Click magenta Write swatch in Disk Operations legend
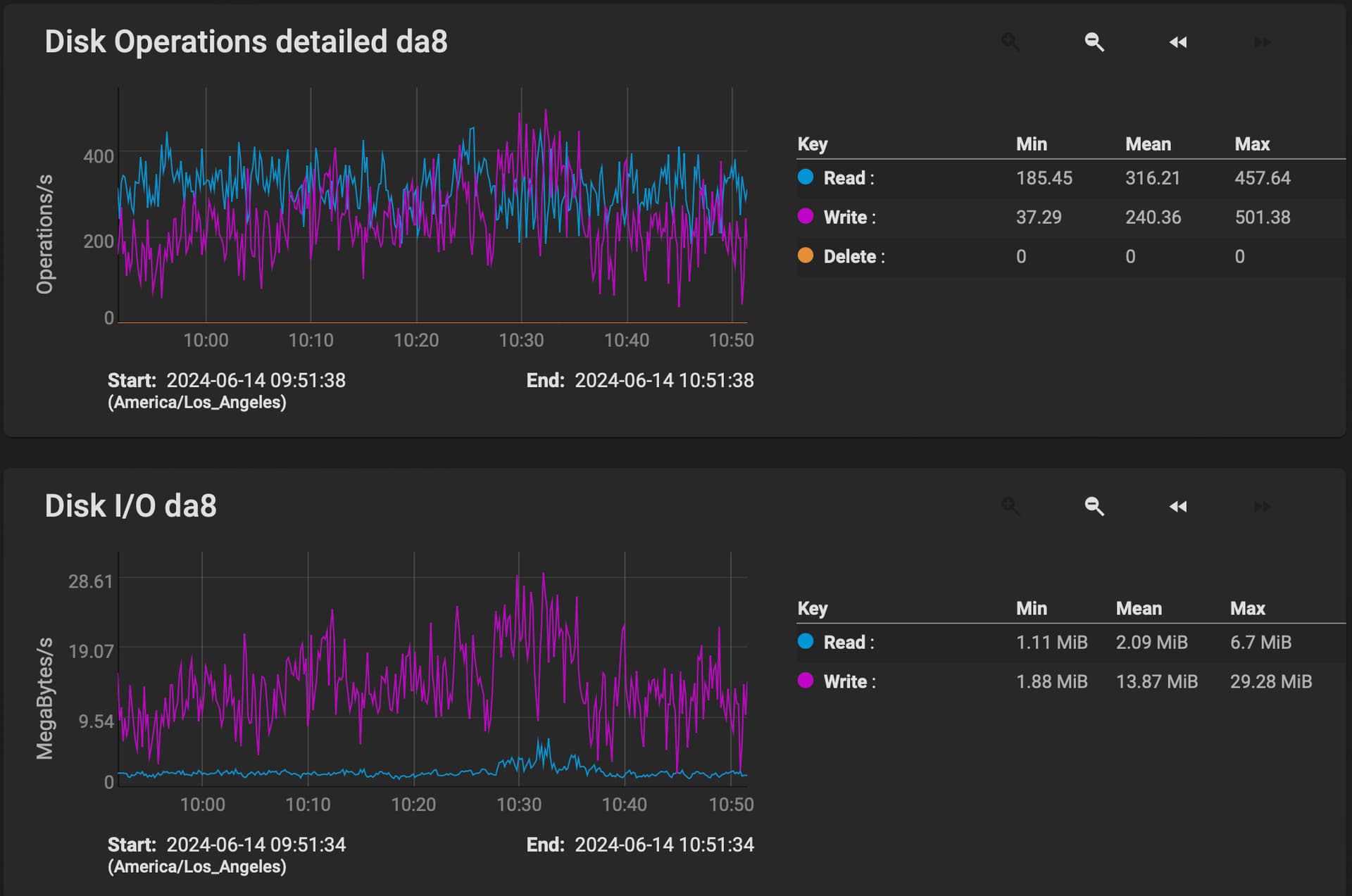 pos(806,216)
